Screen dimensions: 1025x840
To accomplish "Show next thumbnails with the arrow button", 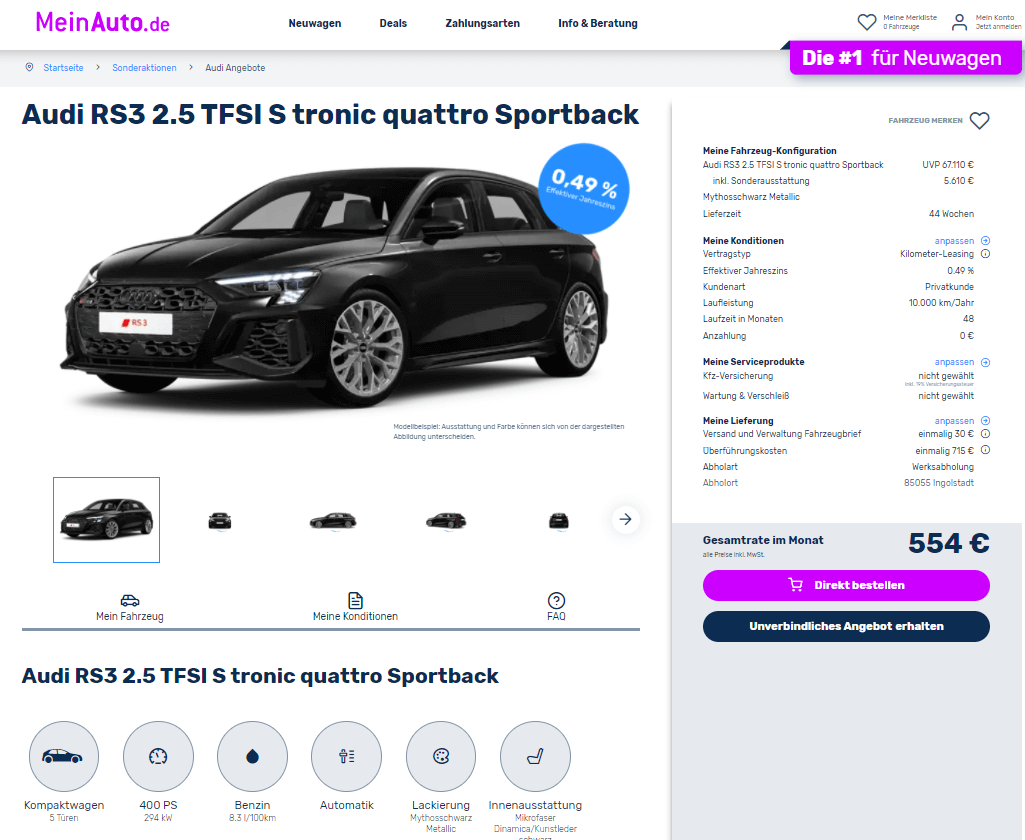I will [x=626, y=519].
